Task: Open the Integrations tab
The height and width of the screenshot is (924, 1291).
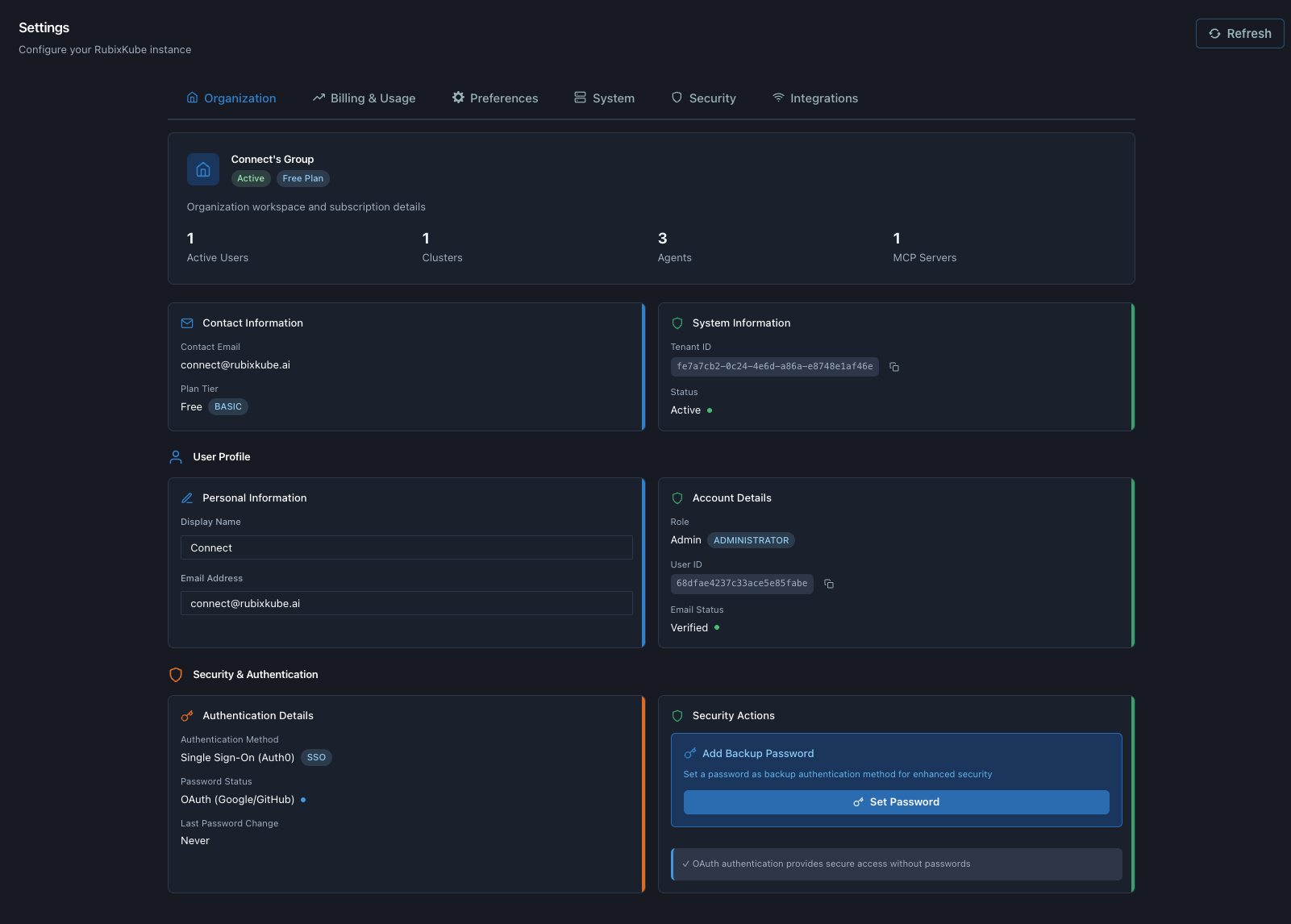Action: pyautogui.click(x=823, y=98)
